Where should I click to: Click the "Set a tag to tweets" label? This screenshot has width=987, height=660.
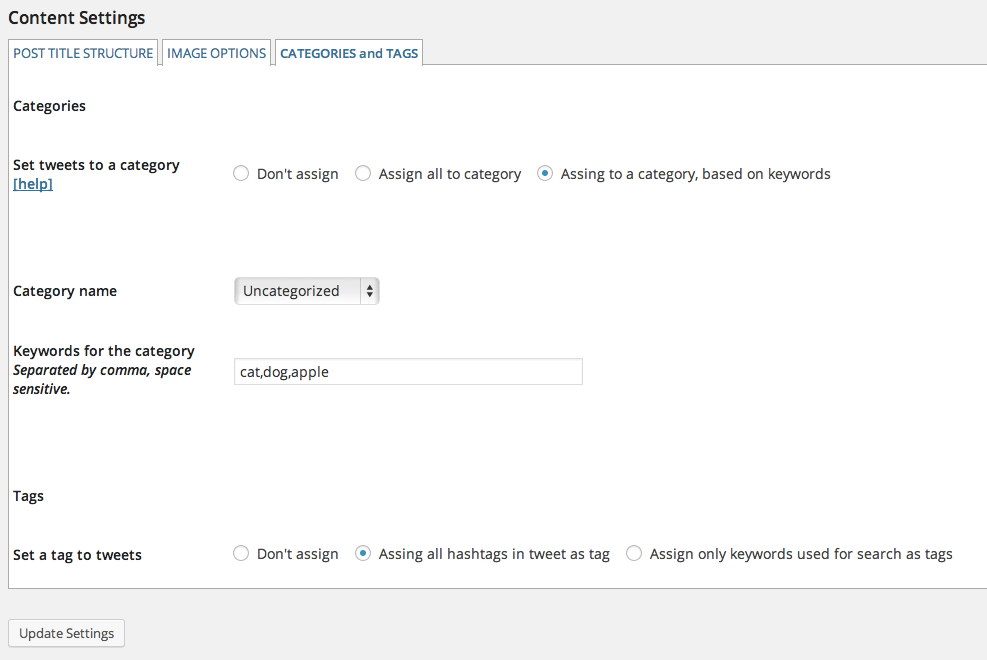click(x=77, y=555)
